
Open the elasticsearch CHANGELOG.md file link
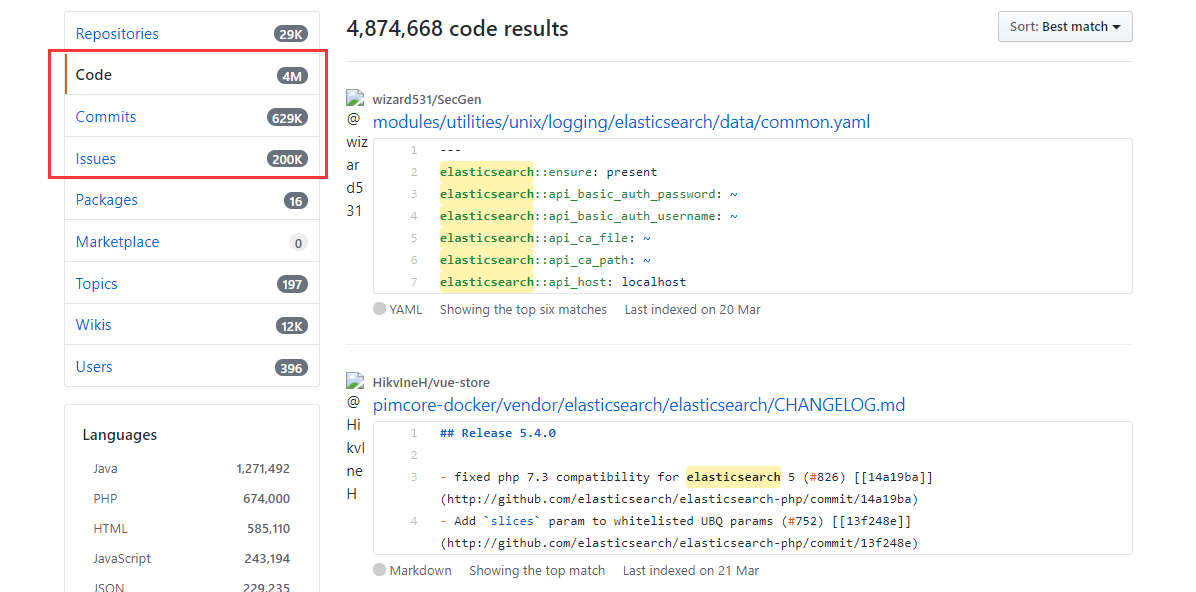click(x=638, y=405)
